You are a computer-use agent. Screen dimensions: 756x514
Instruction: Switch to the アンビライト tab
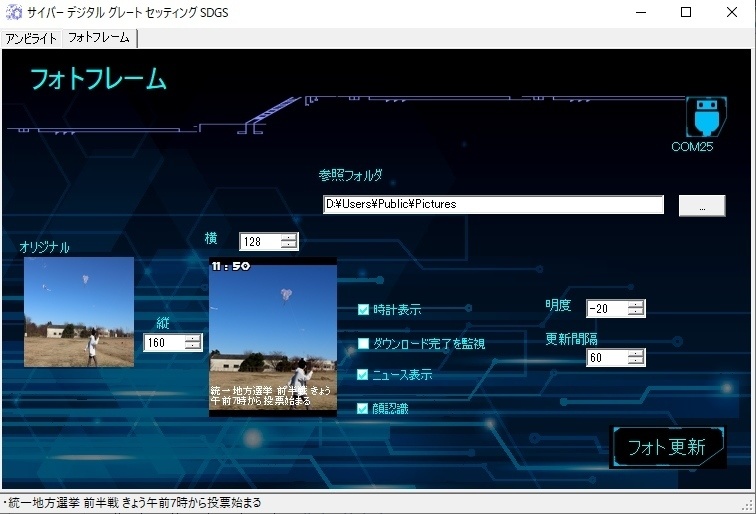click(31, 39)
